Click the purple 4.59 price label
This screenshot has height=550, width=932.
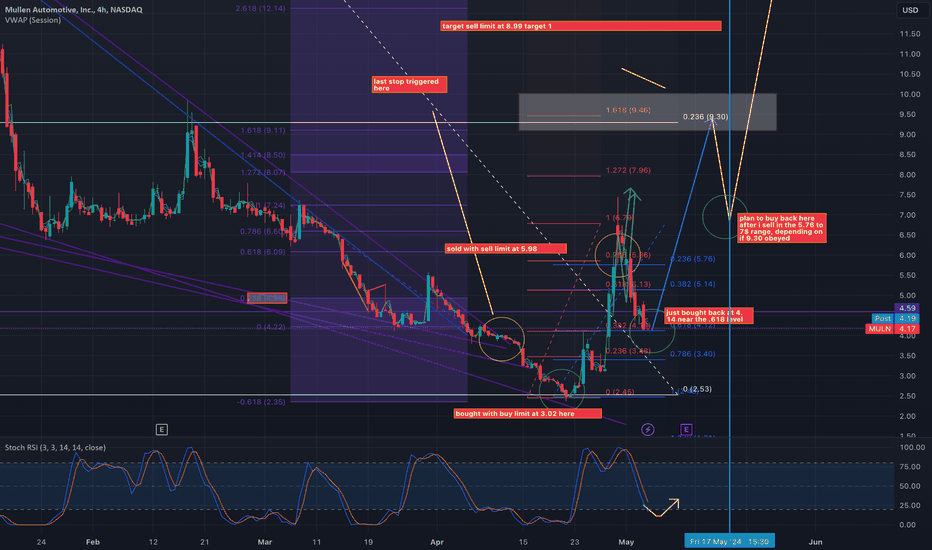point(907,308)
